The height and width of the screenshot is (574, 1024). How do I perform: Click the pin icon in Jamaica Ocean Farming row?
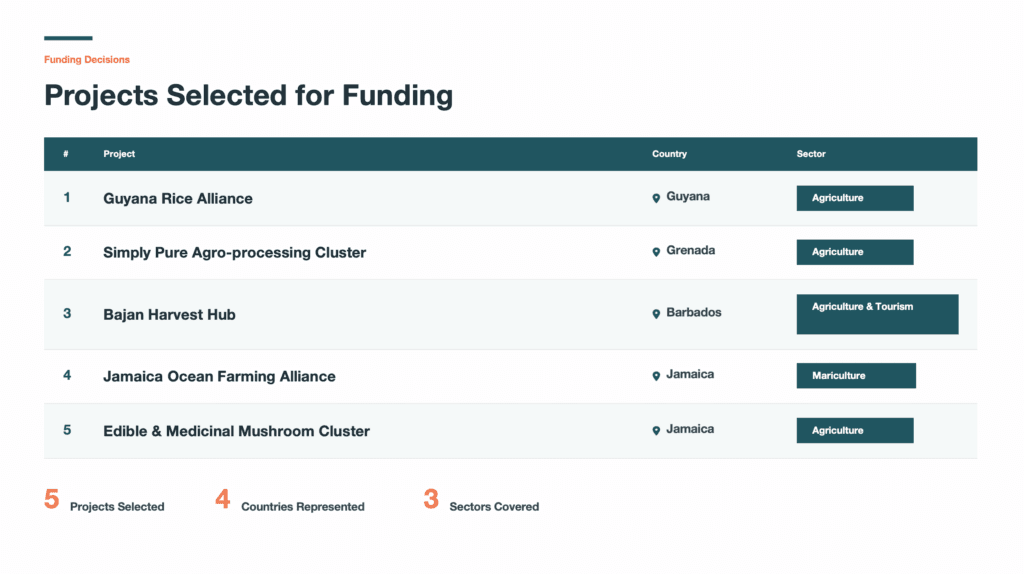tap(656, 376)
